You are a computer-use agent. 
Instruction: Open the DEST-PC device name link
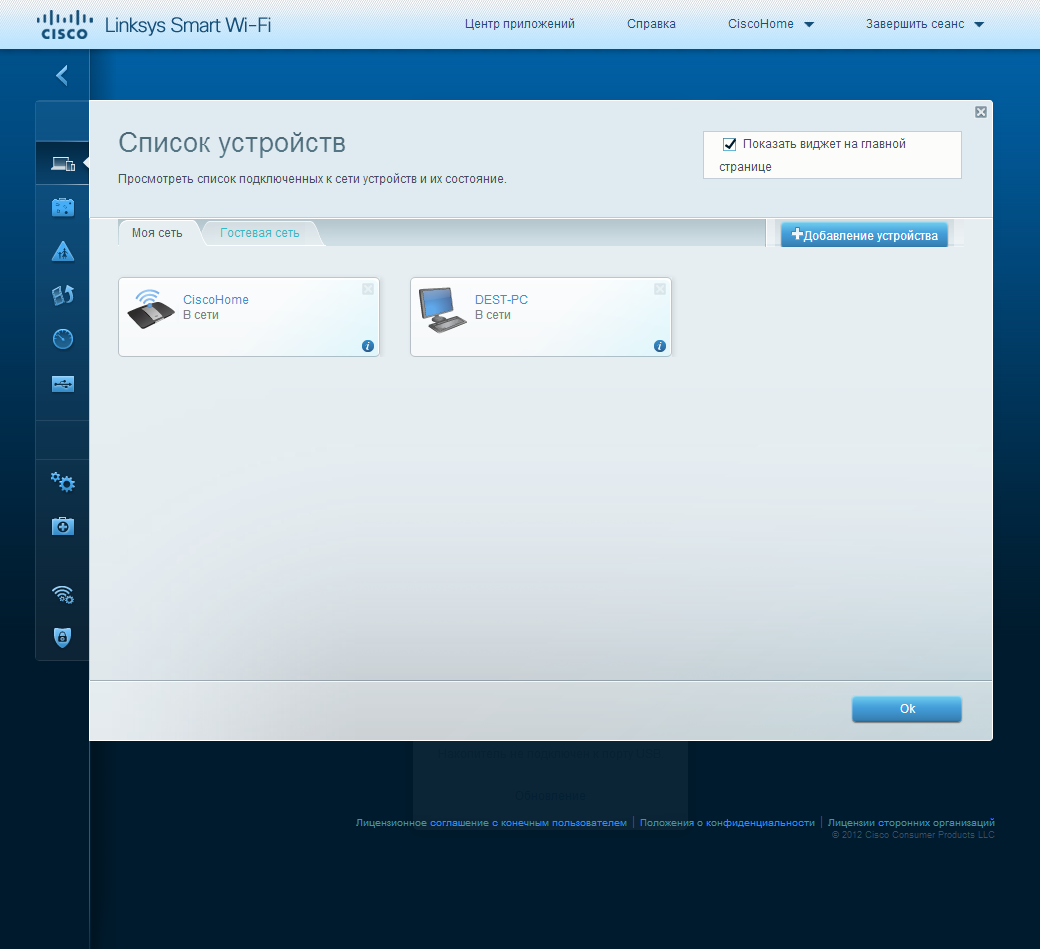point(501,300)
